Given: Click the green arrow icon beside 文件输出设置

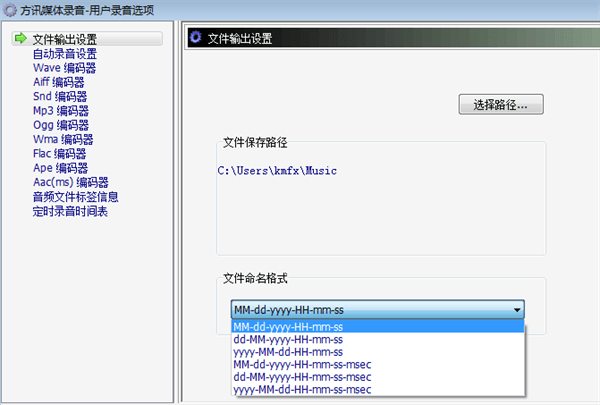Looking at the screenshot, I should point(19,39).
